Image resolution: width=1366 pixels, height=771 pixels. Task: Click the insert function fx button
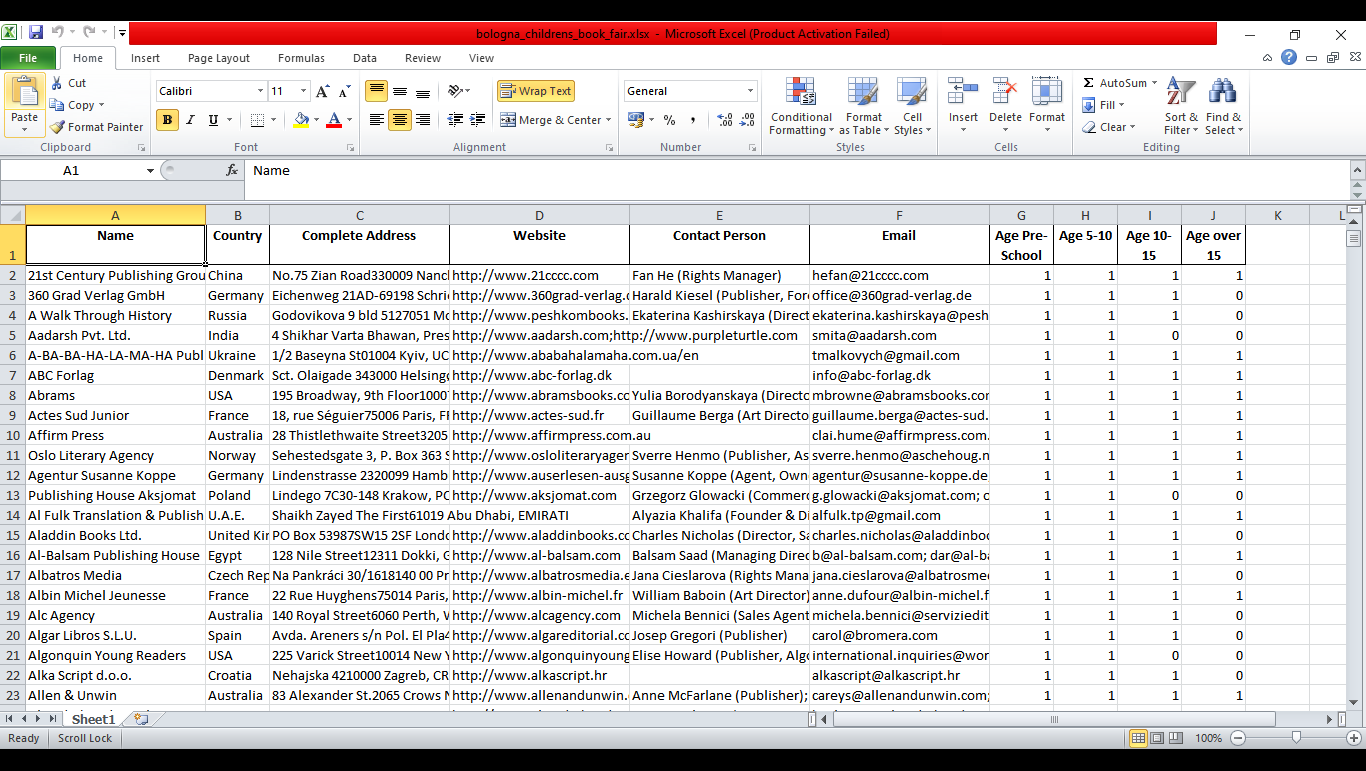(232, 171)
